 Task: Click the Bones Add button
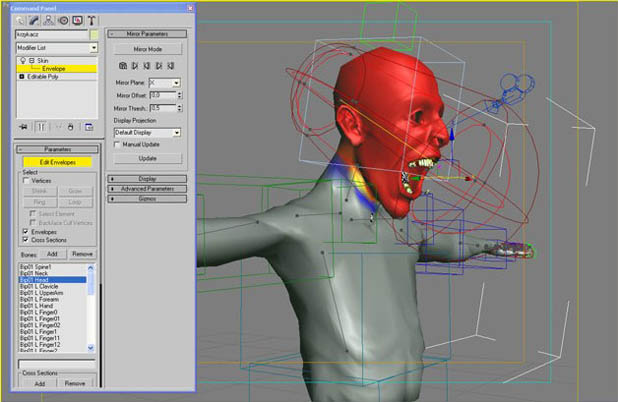click(52, 254)
